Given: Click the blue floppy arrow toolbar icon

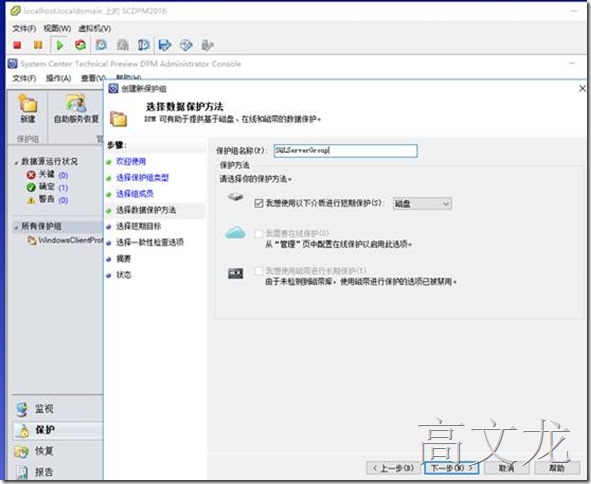Looking at the screenshot, I should click(x=165, y=45).
